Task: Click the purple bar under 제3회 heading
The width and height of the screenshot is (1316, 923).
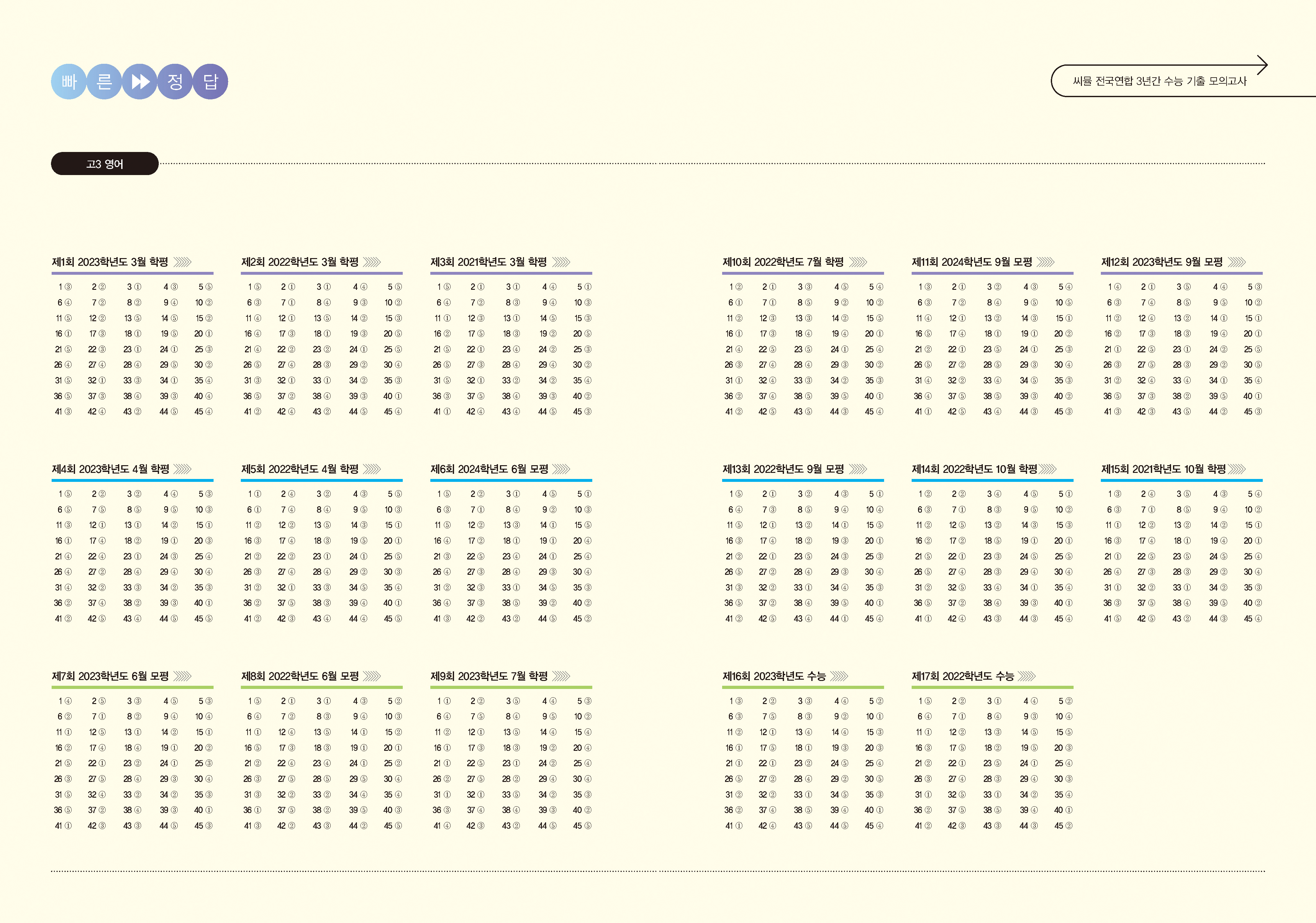Action: [x=511, y=273]
